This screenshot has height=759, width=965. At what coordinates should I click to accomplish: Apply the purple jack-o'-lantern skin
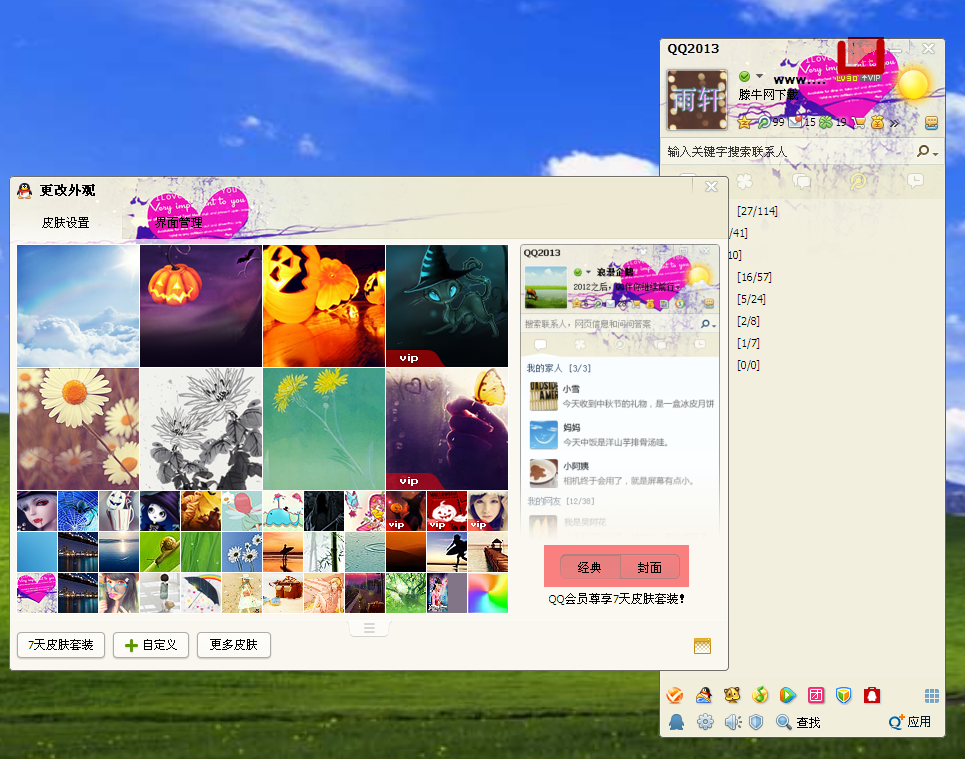tap(201, 306)
